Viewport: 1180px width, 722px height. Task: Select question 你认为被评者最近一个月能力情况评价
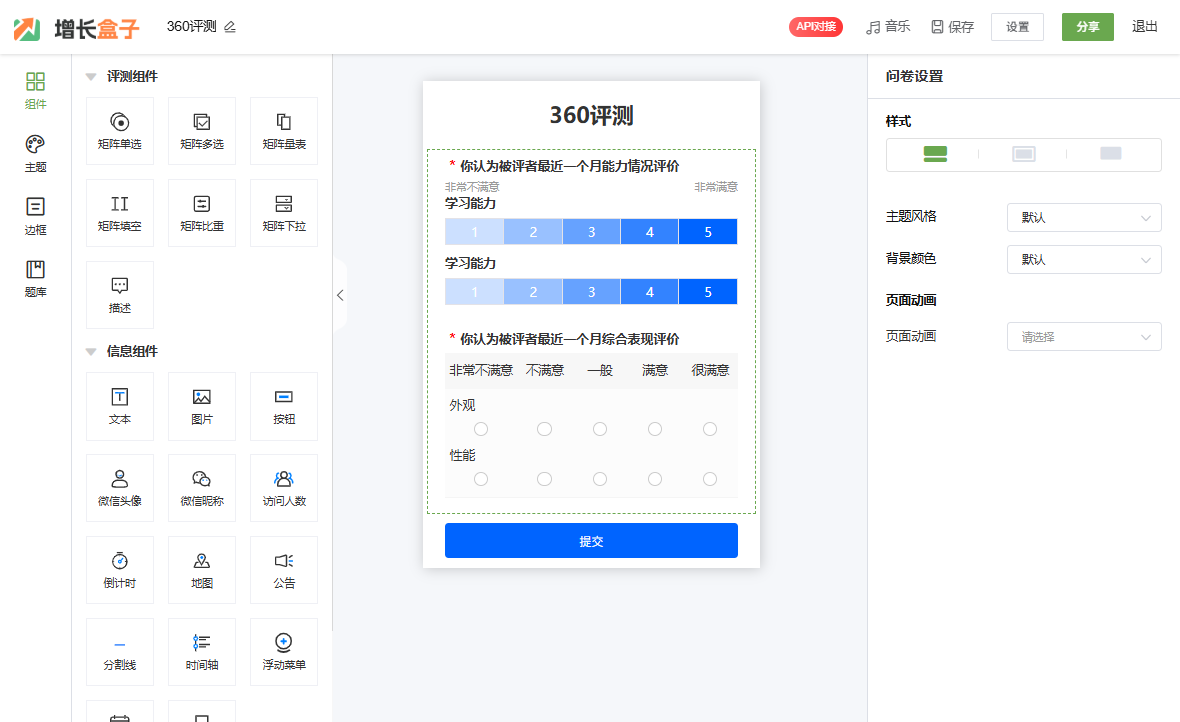(x=570, y=166)
